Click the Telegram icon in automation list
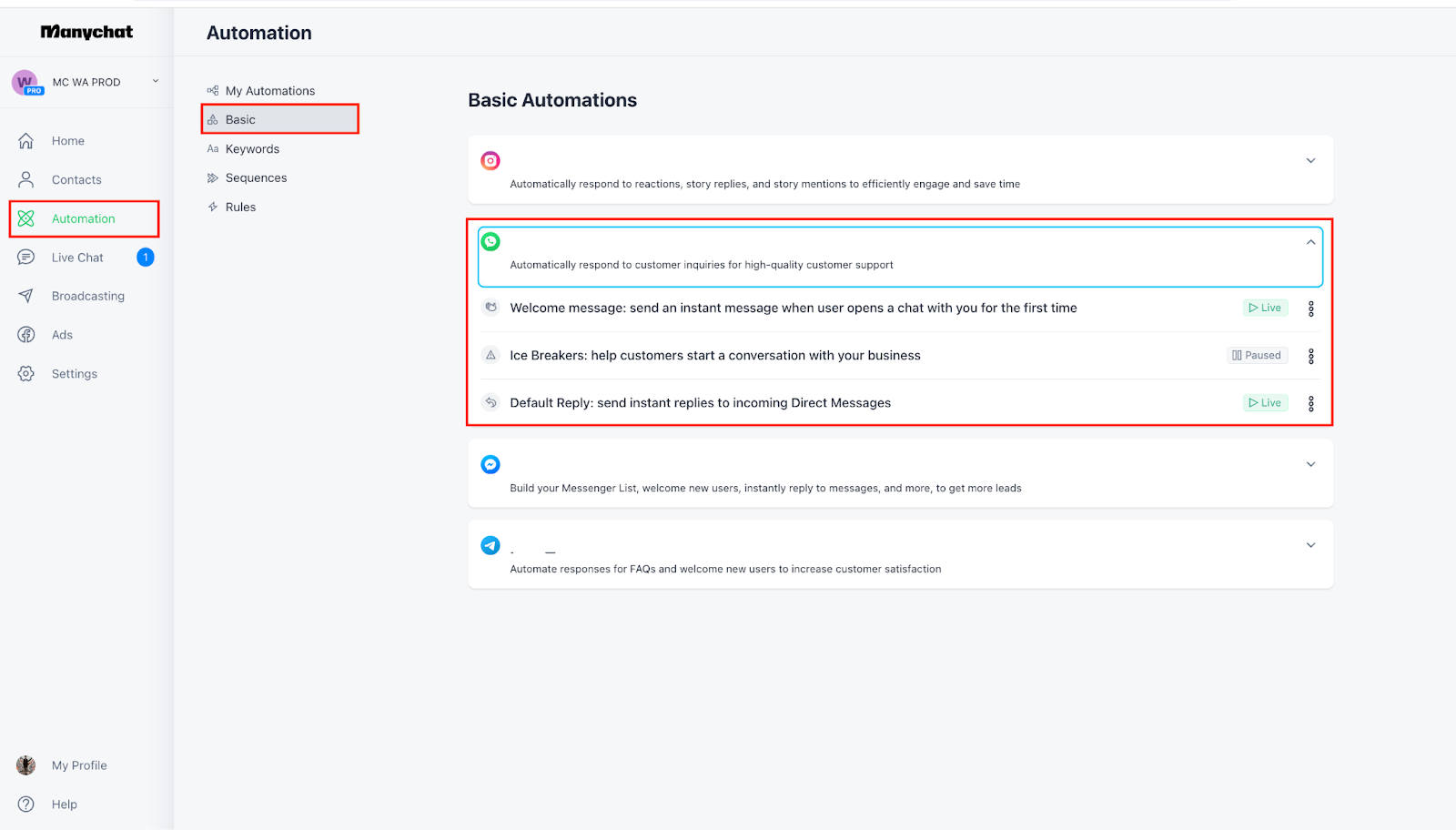 [490, 546]
